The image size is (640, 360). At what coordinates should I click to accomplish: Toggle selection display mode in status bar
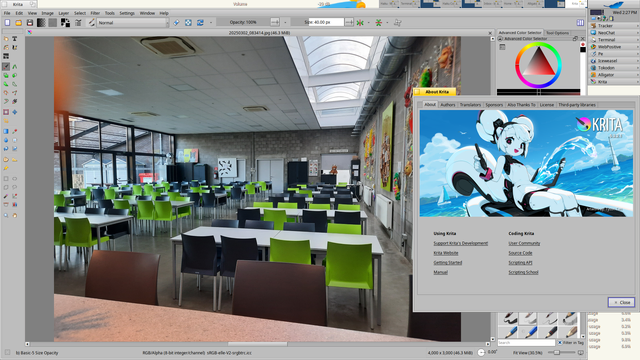coord(7,352)
